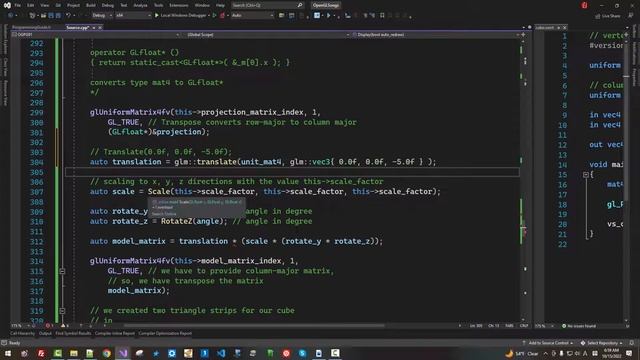Open the Test menu
The image size is (640, 360).
tap(124, 5)
